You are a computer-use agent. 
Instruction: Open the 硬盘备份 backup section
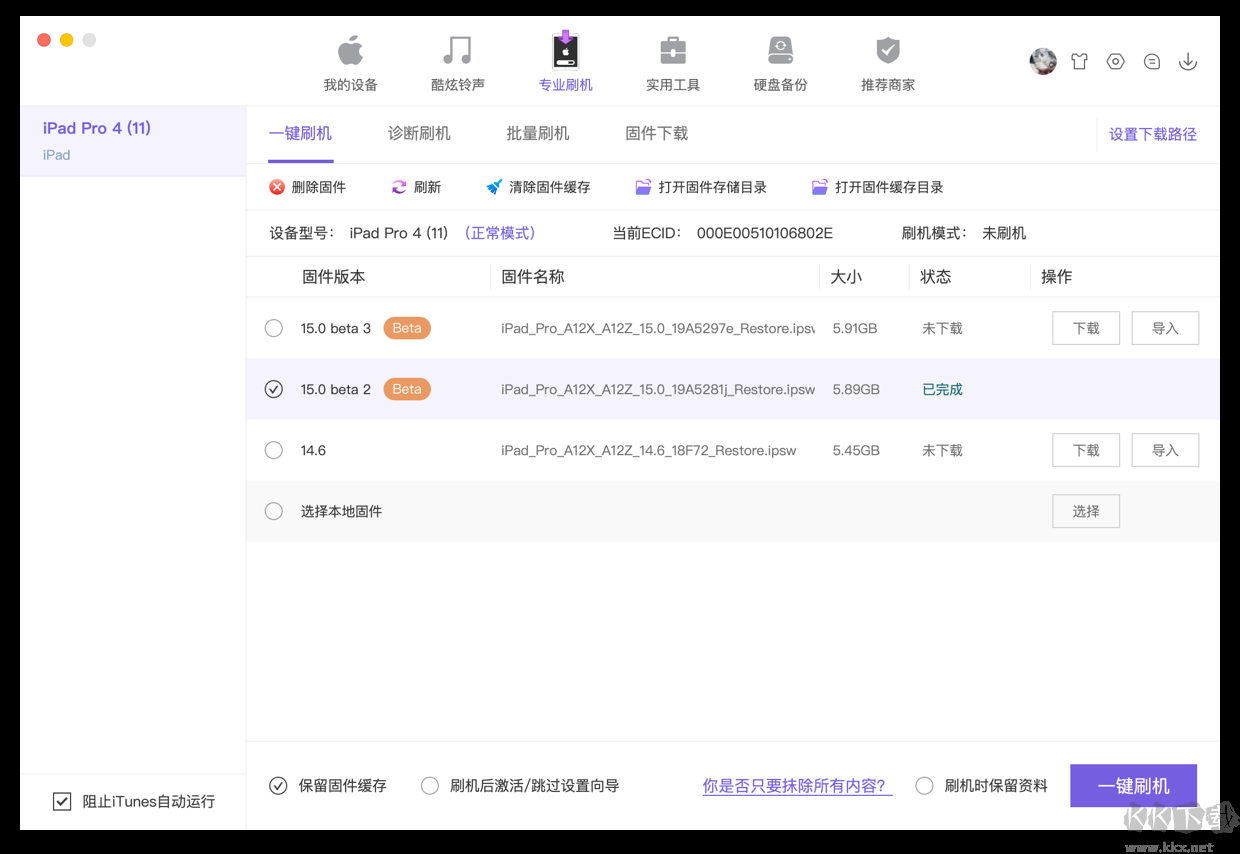click(x=779, y=60)
